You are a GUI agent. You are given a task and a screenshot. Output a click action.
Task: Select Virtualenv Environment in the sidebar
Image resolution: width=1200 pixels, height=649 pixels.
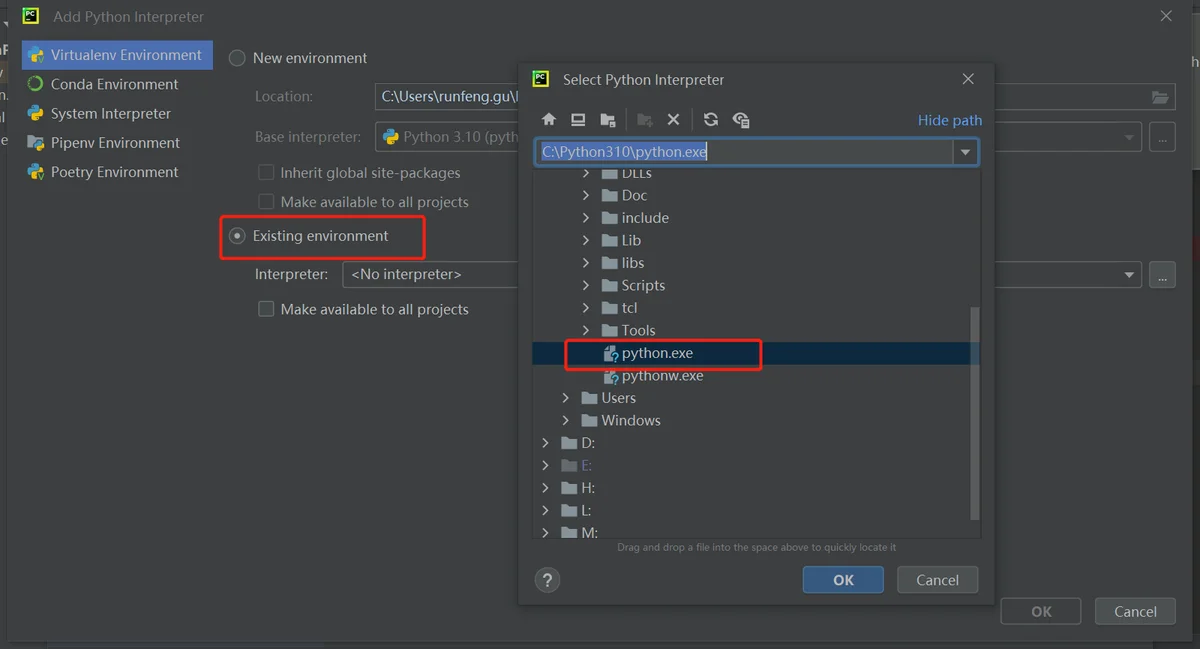click(117, 55)
